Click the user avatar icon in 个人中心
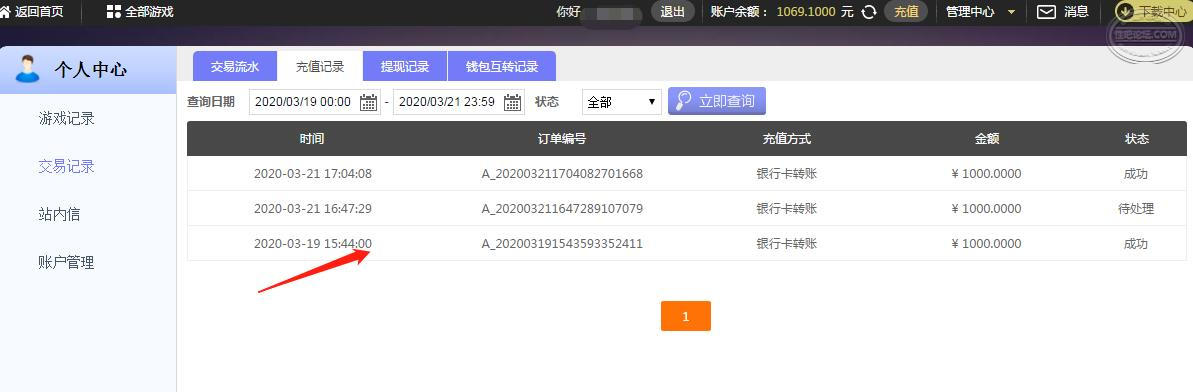1193x392 pixels. (28, 69)
